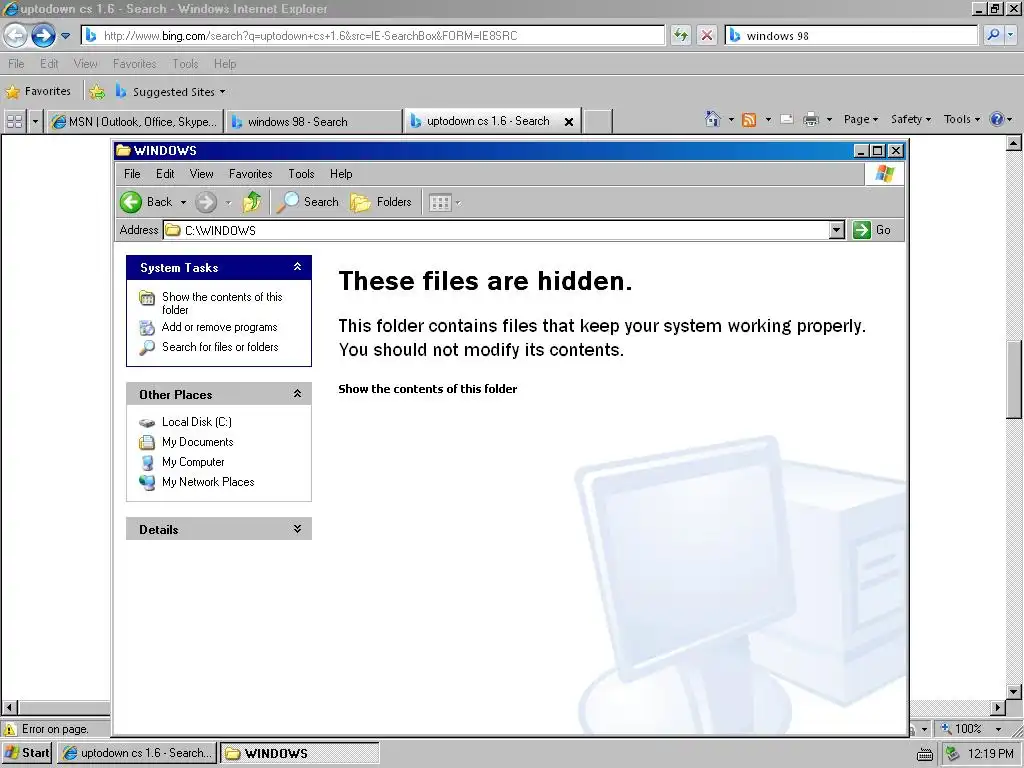Open My Documents from Other Places
The image size is (1024, 768).
pyautogui.click(x=197, y=442)
